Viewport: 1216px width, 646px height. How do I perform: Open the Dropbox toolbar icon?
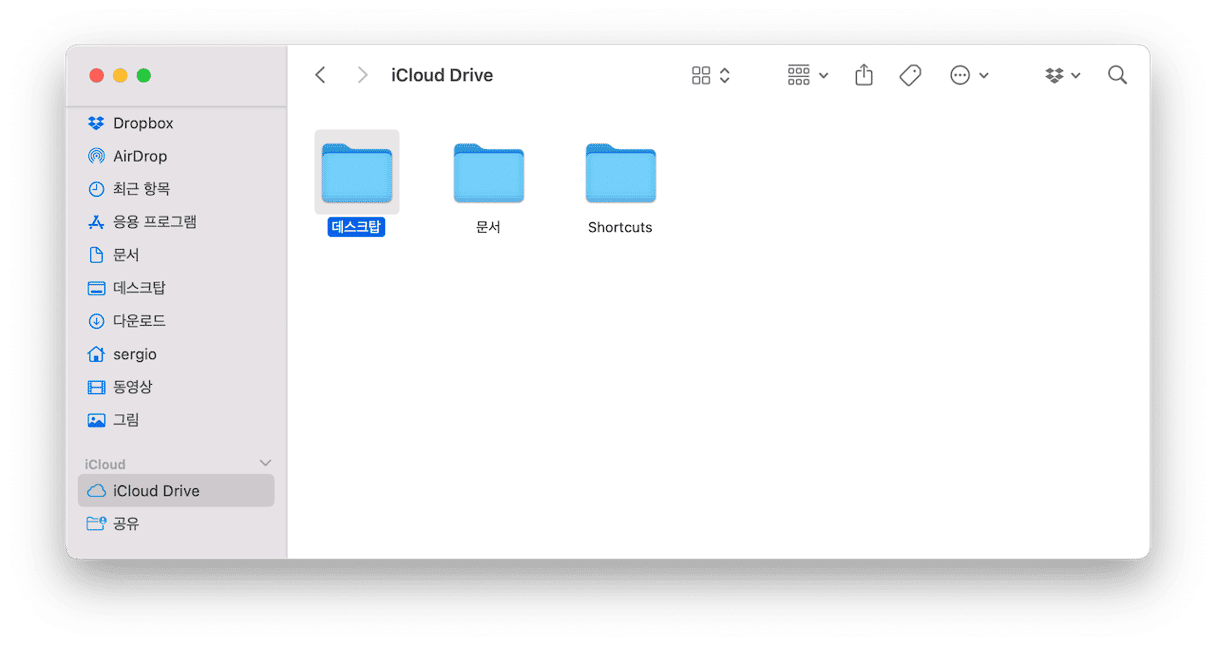tap(1054, 75)
